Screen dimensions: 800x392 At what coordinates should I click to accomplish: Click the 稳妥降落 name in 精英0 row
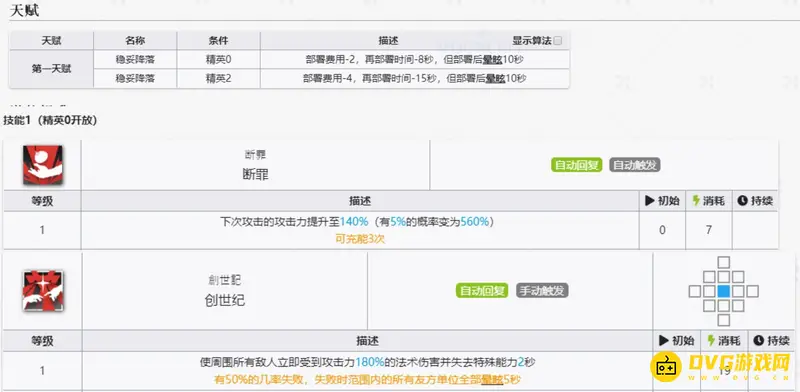coord(135,60)
